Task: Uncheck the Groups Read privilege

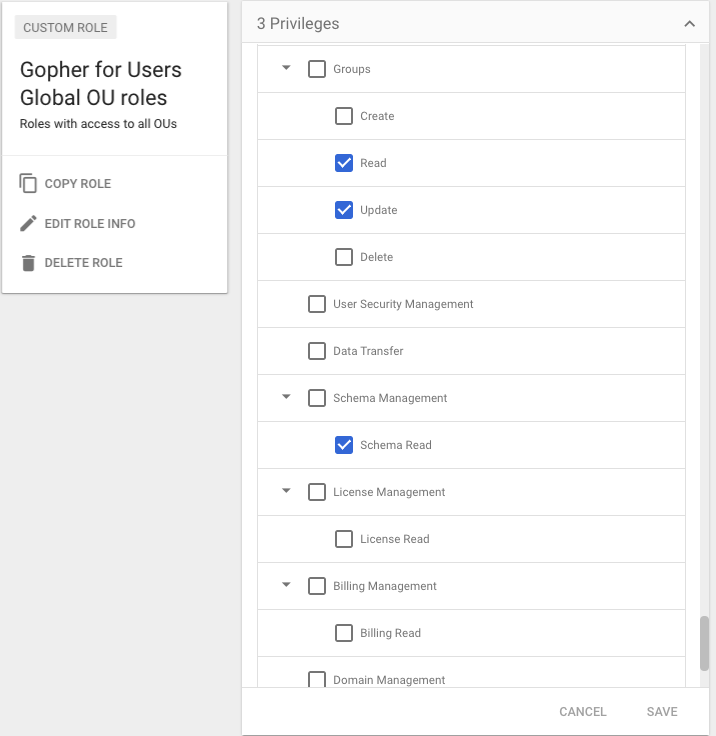Action: [344, 163]
